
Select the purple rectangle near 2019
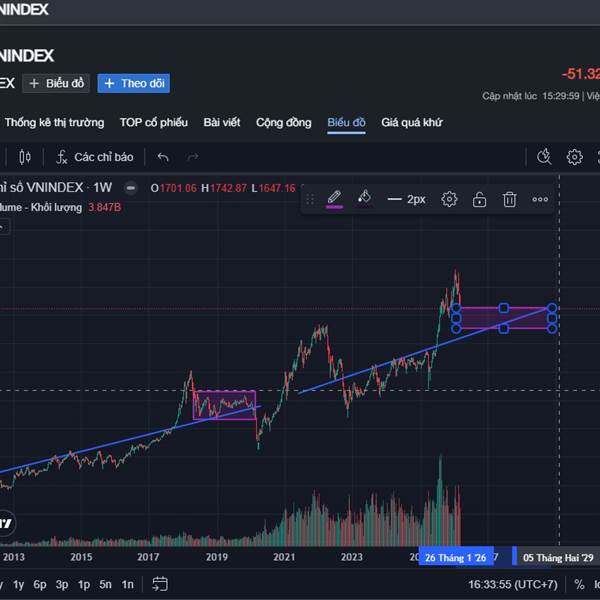click(224, 405)
